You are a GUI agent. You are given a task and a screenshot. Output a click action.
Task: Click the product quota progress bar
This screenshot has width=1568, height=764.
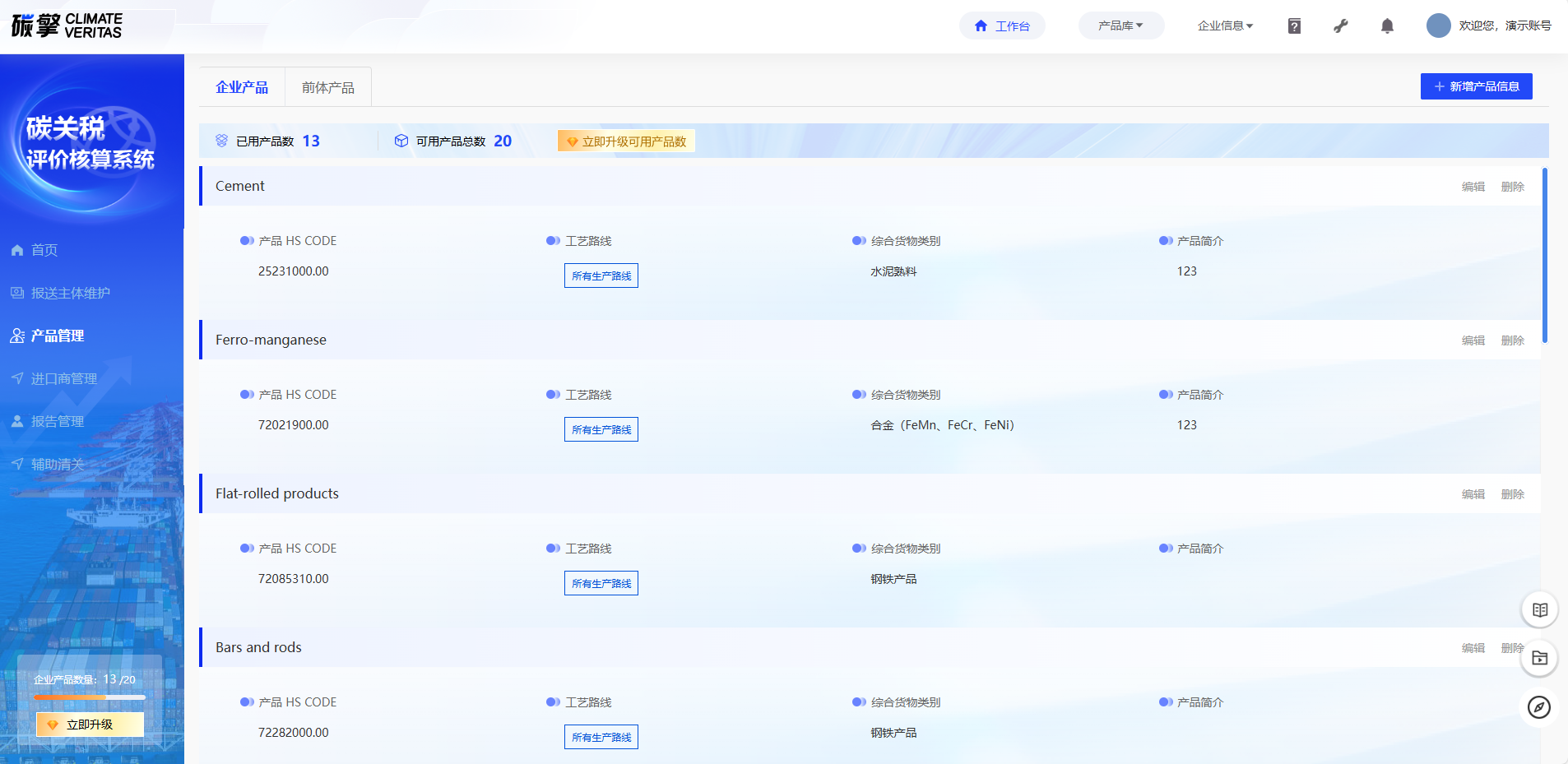(x=90, y=697)
